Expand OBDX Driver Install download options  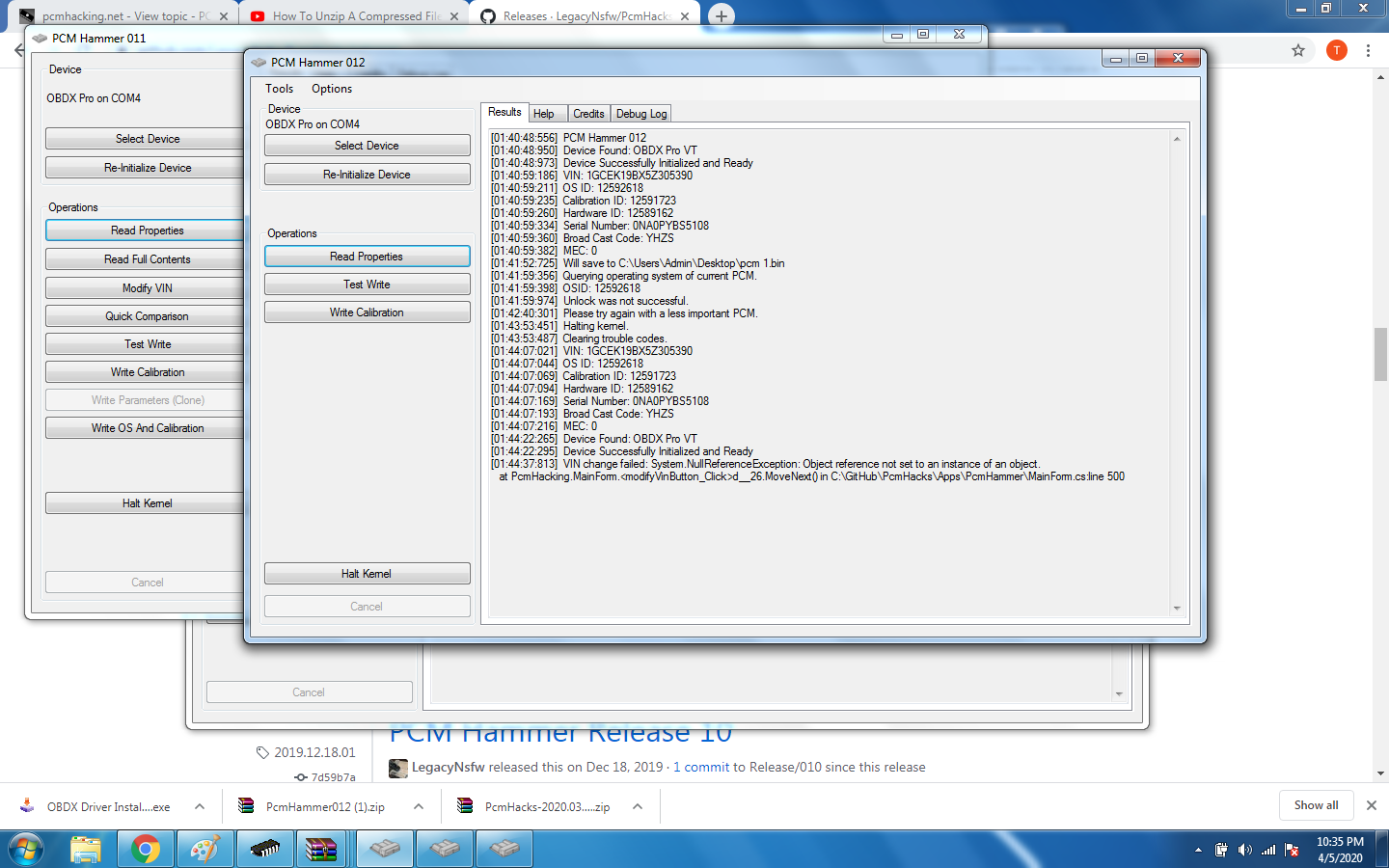[200, 806]
